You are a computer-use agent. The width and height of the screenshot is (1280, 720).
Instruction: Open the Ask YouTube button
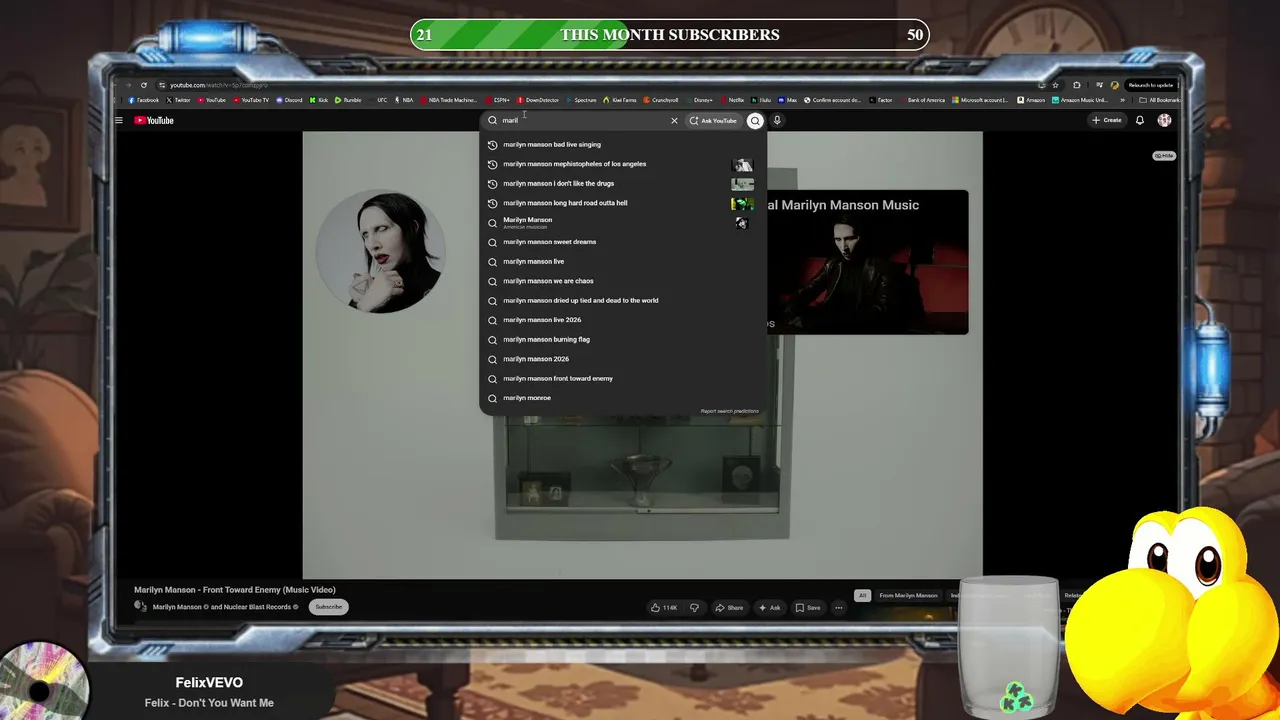[713, 120]
